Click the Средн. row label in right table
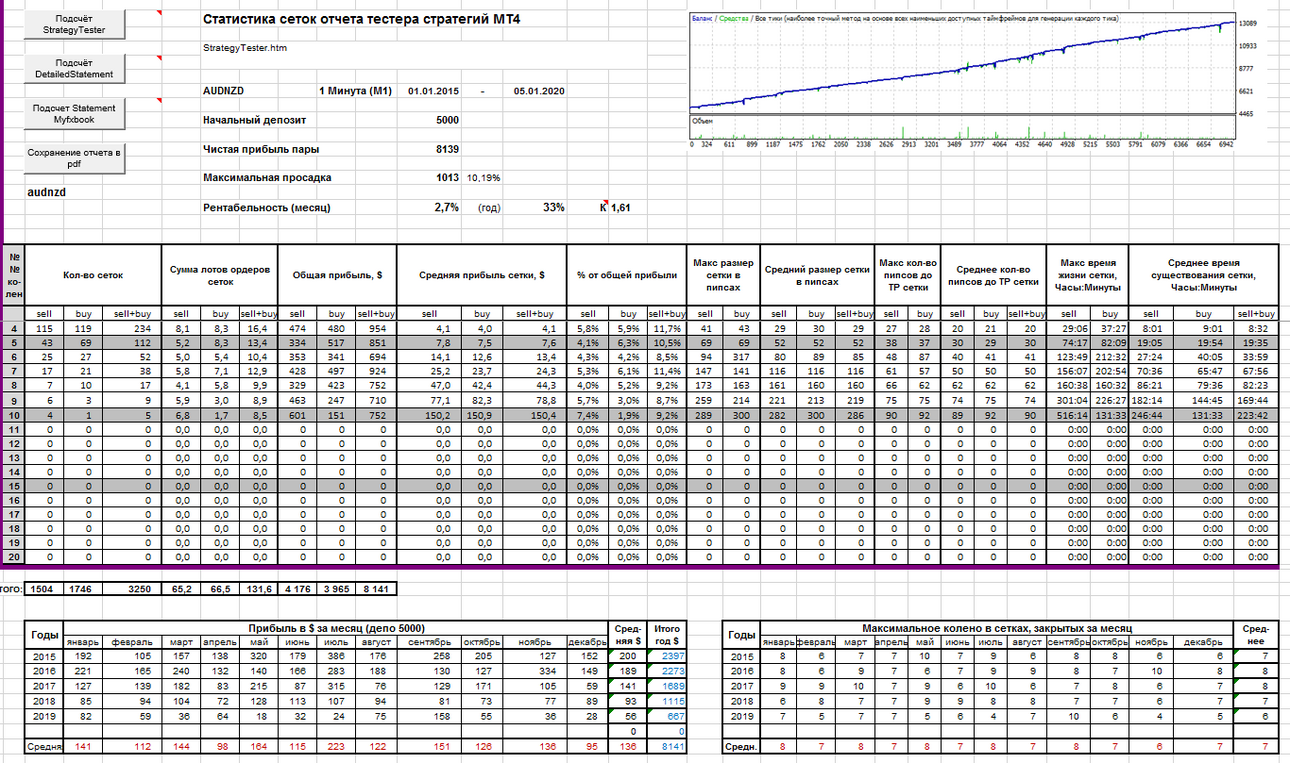 pos(741,746)
